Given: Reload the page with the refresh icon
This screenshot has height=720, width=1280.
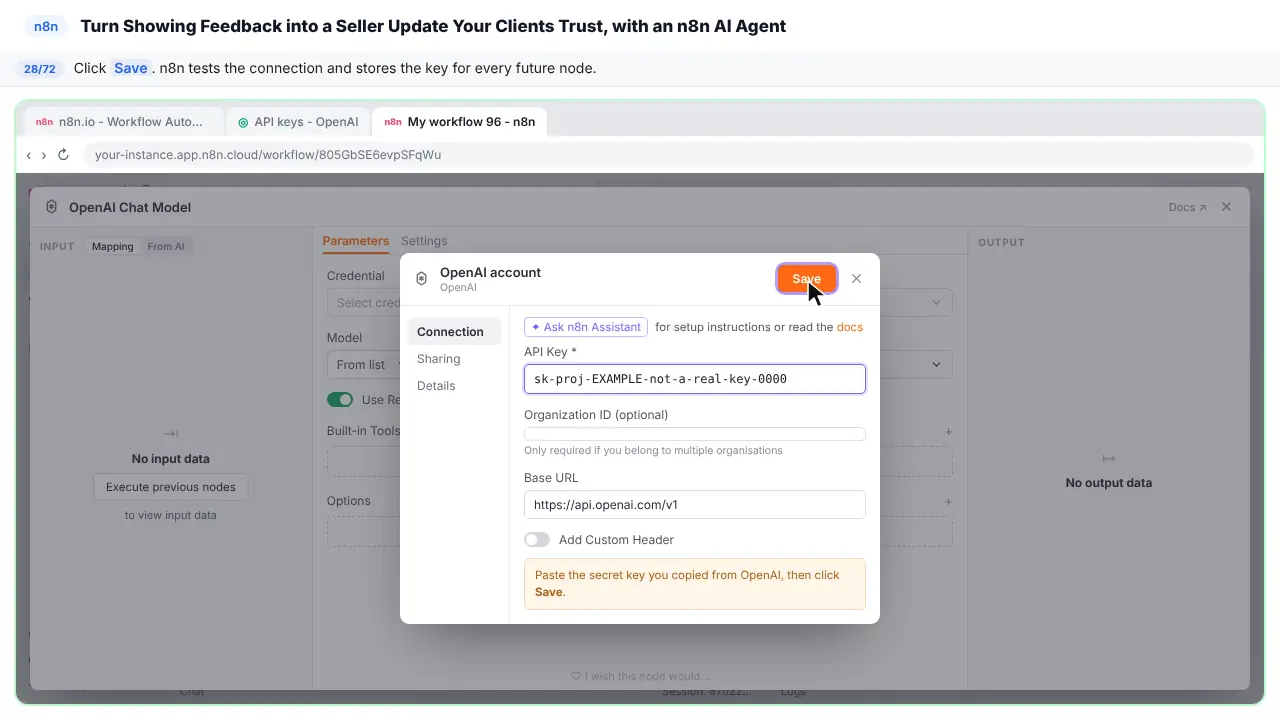Looking at the screenshot, I should tap(63, 155).
